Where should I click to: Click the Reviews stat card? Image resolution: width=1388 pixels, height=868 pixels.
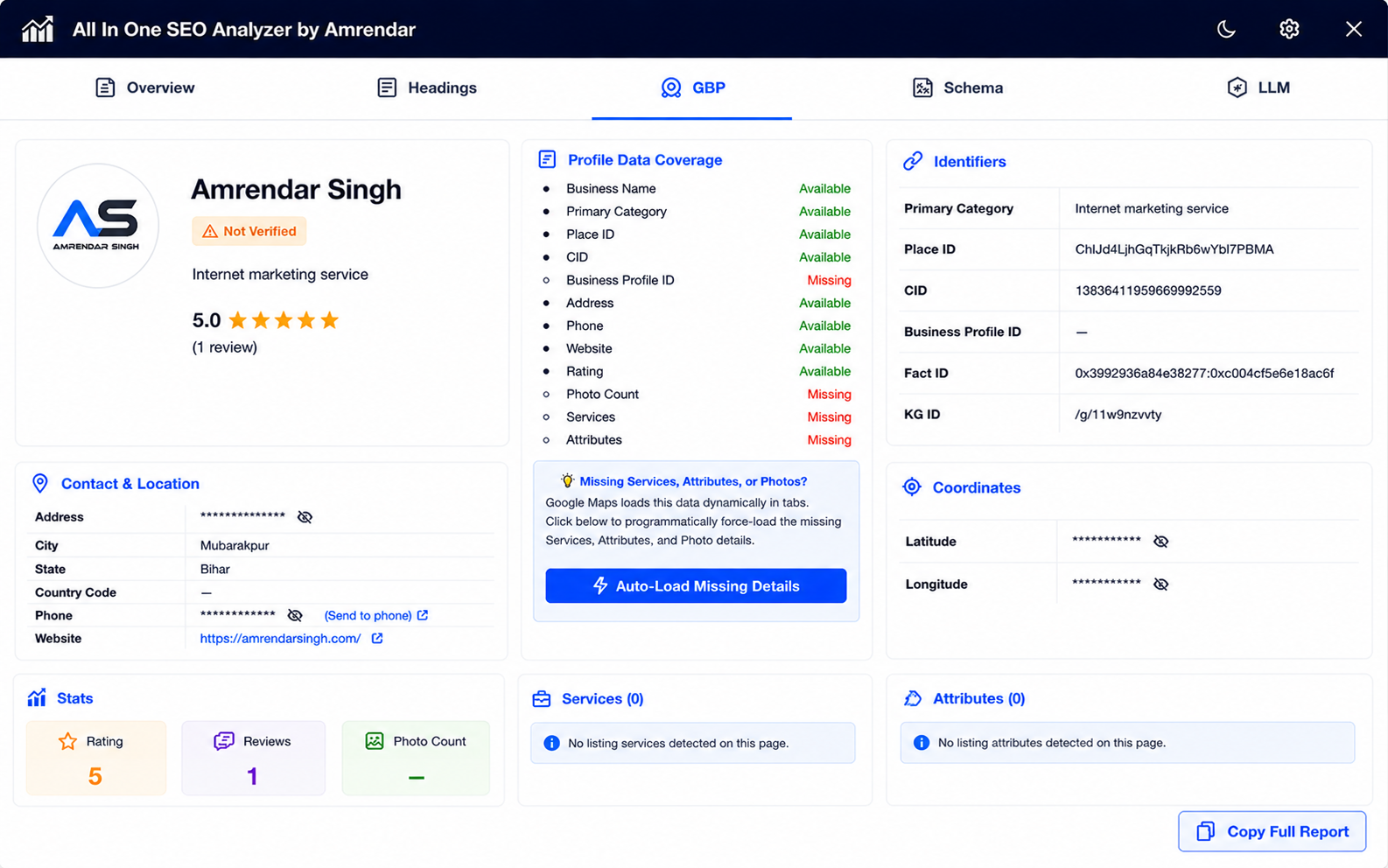tap(253, 758)
